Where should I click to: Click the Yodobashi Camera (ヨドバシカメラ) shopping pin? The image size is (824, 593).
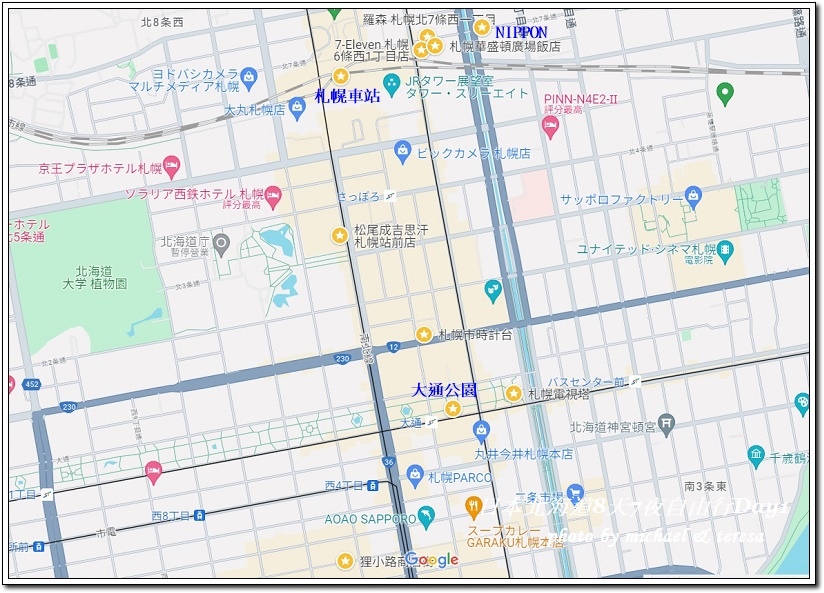pos(249,77)
